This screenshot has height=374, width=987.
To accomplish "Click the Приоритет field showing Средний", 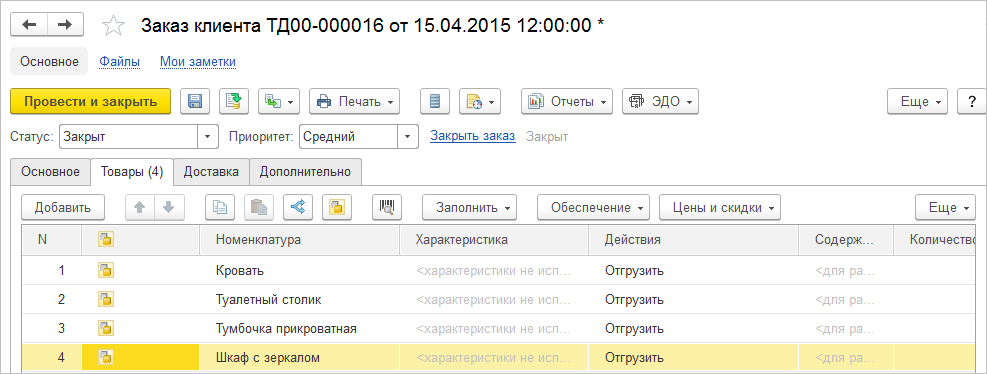I will coord(349,137).
